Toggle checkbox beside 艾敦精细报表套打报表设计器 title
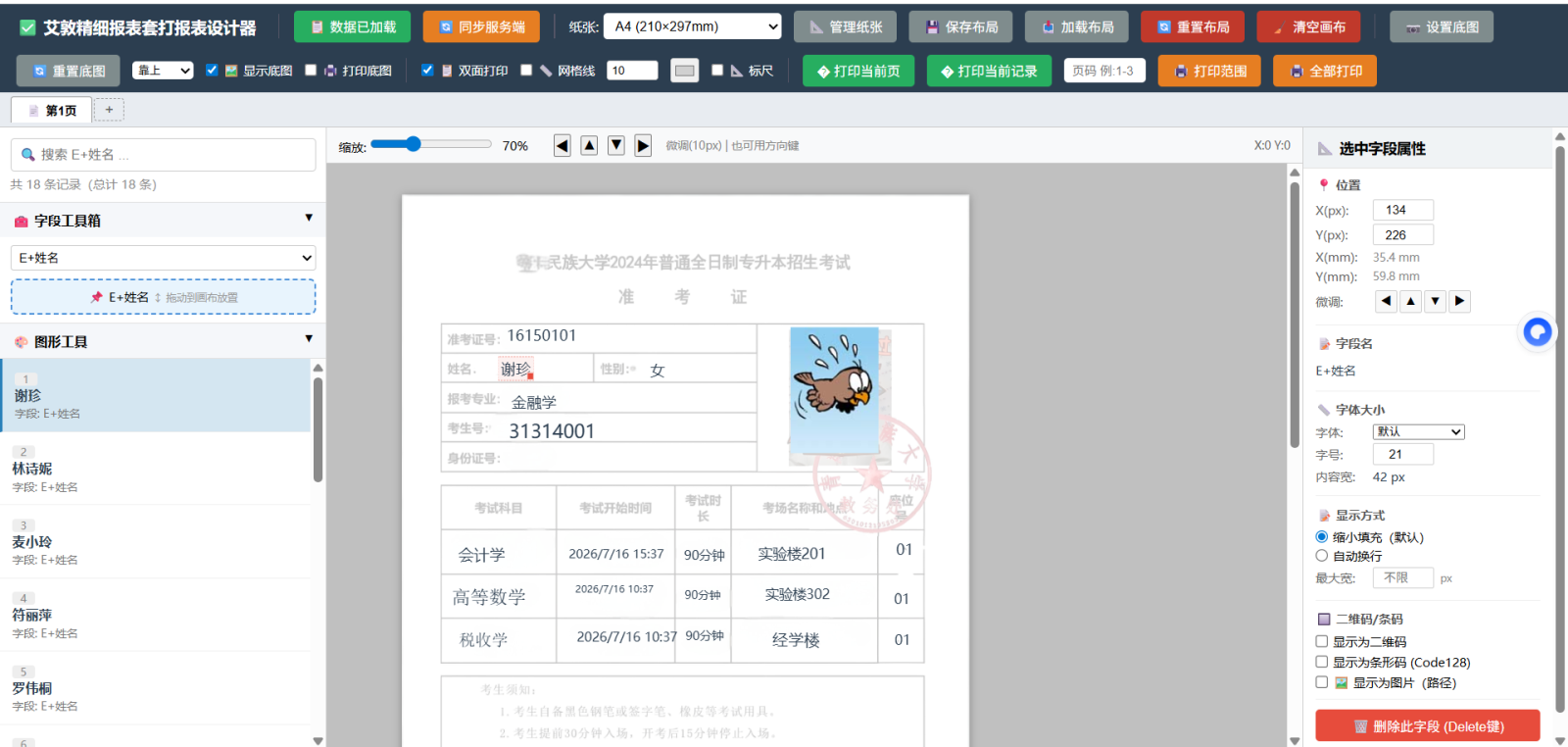This screenshot has height=747, width=1568. tap(28, 27)
